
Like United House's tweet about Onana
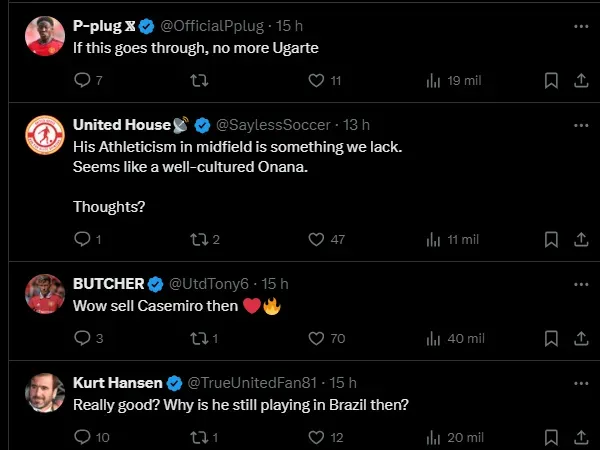click(x=316, y=239)
